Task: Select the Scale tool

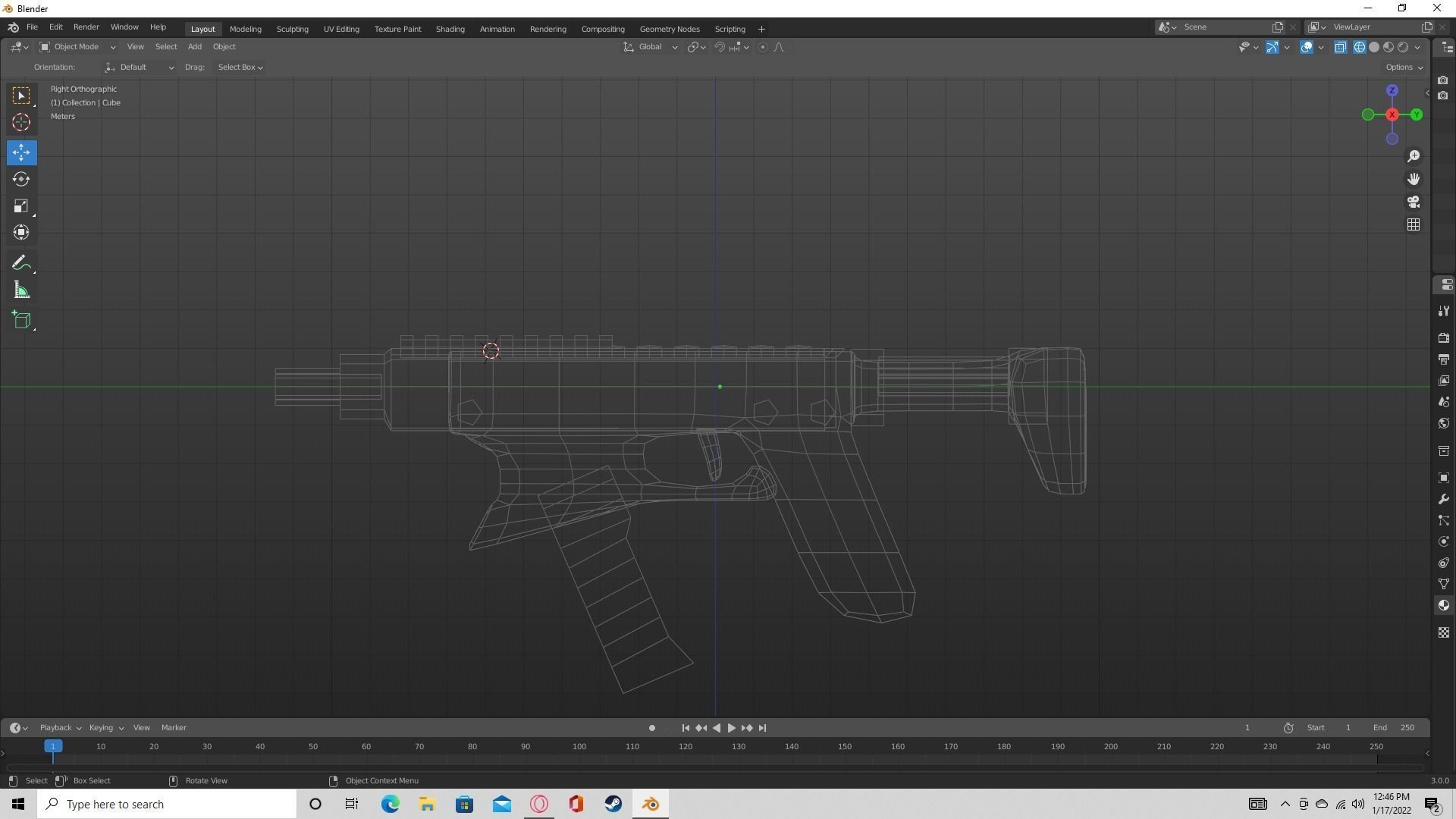Action: tap(21, 206)
